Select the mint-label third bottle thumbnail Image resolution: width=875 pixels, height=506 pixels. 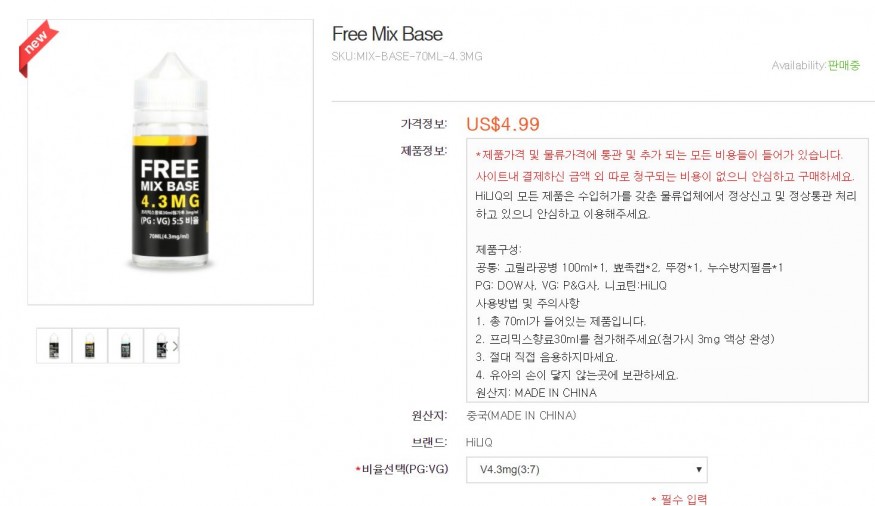(126, 346)
